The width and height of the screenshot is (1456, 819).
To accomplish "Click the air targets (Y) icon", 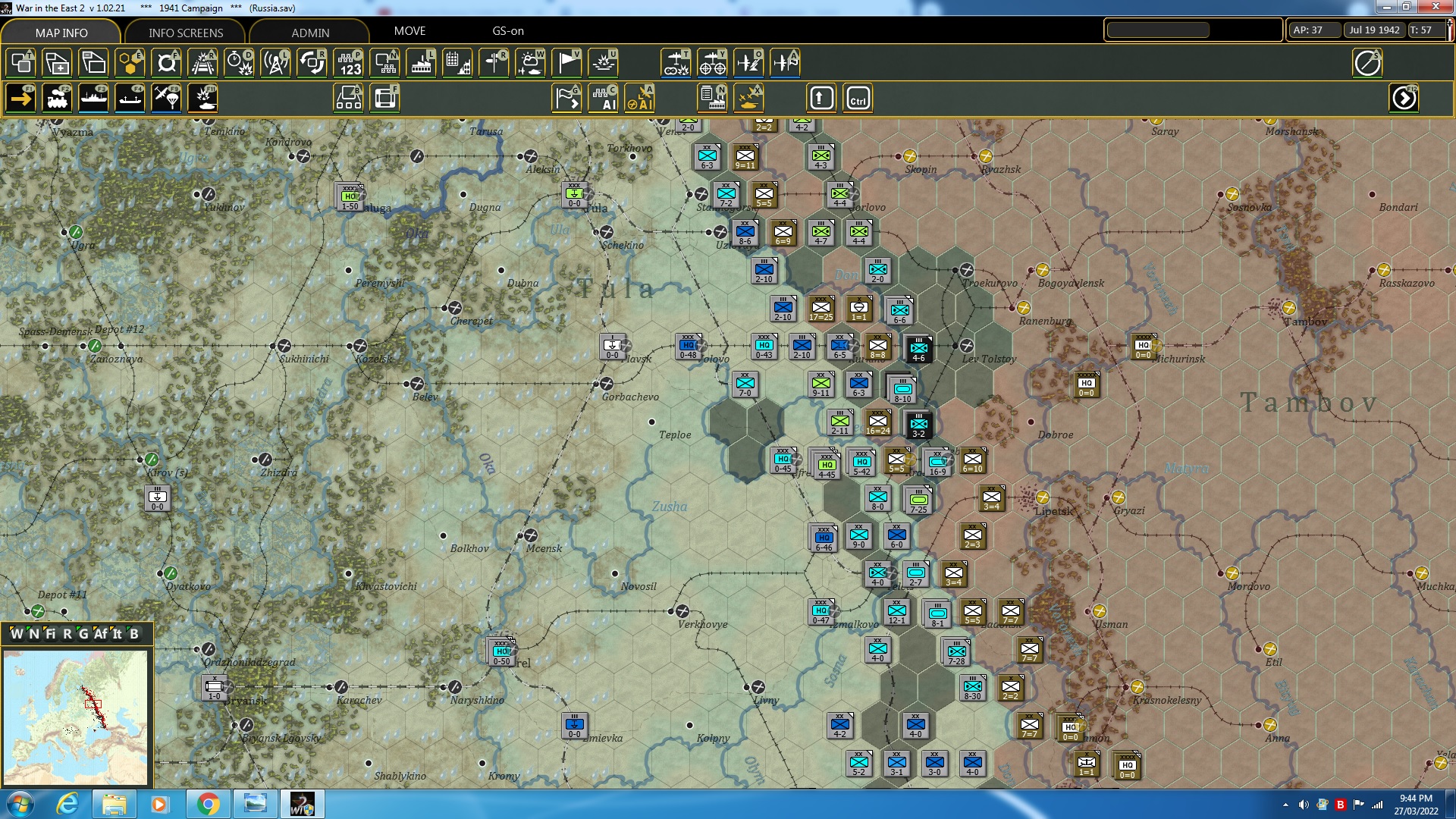I will 712,63.
